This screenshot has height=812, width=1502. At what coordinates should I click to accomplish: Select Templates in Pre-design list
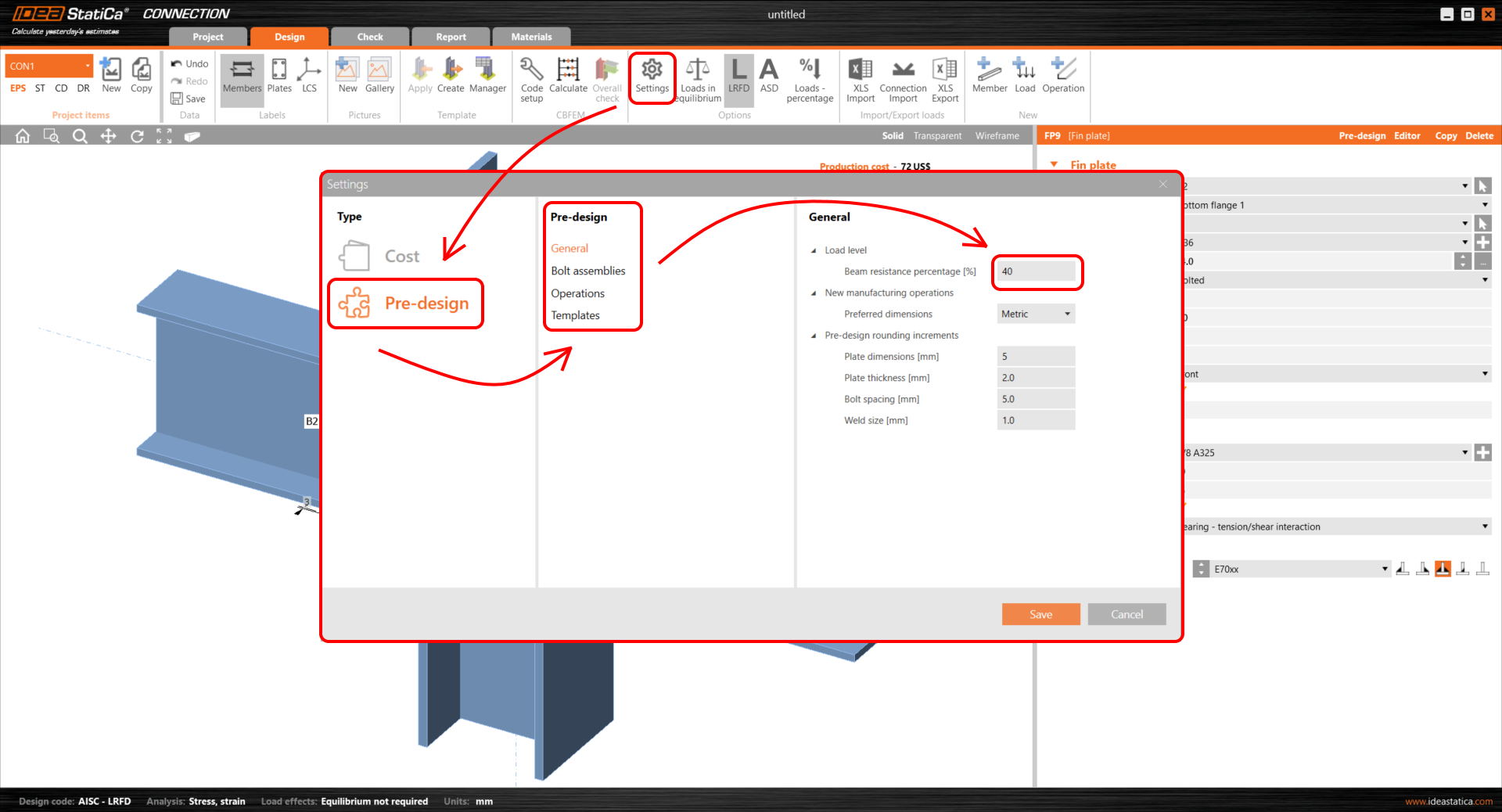575,315
